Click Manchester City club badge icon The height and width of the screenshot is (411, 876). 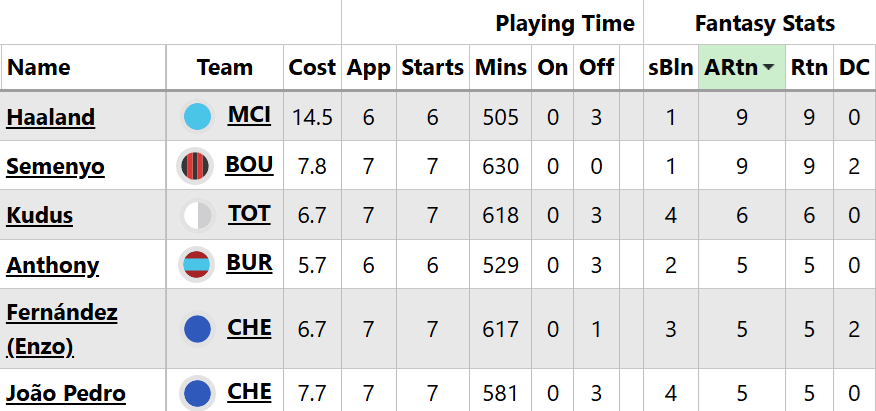(x=197, y=117)
